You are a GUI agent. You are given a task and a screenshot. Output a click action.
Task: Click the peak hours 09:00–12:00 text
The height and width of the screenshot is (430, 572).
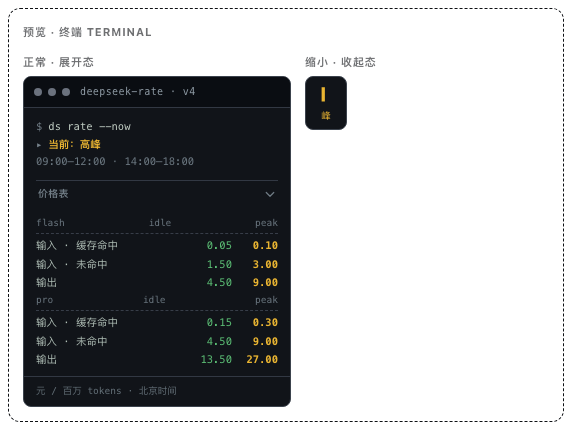71,162
